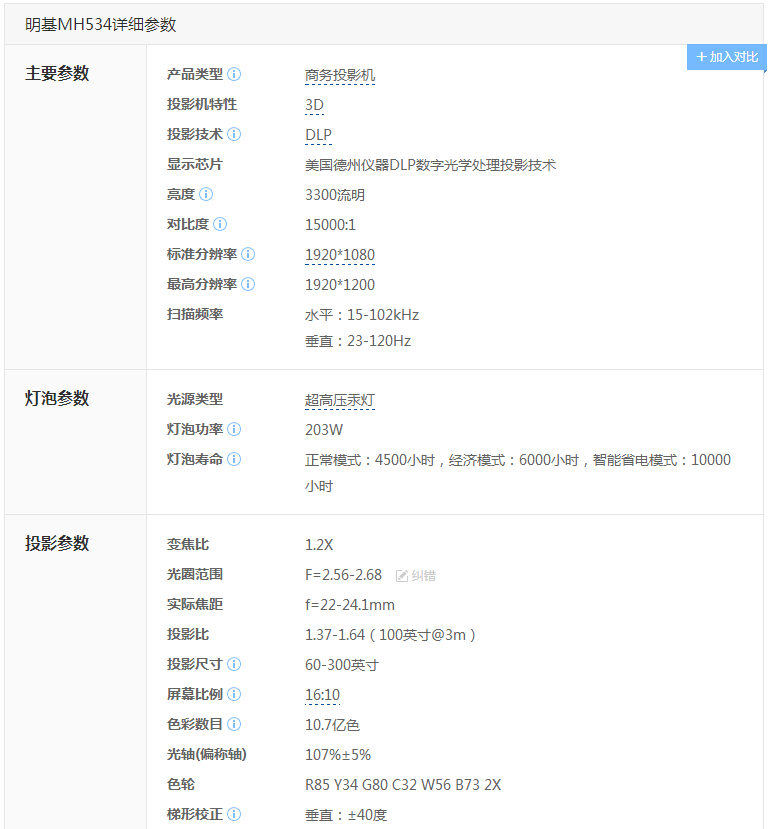Open the DLP technology link
Image resolution: width=768 pixels, height=829 pixels.
[x=318, y=135]
